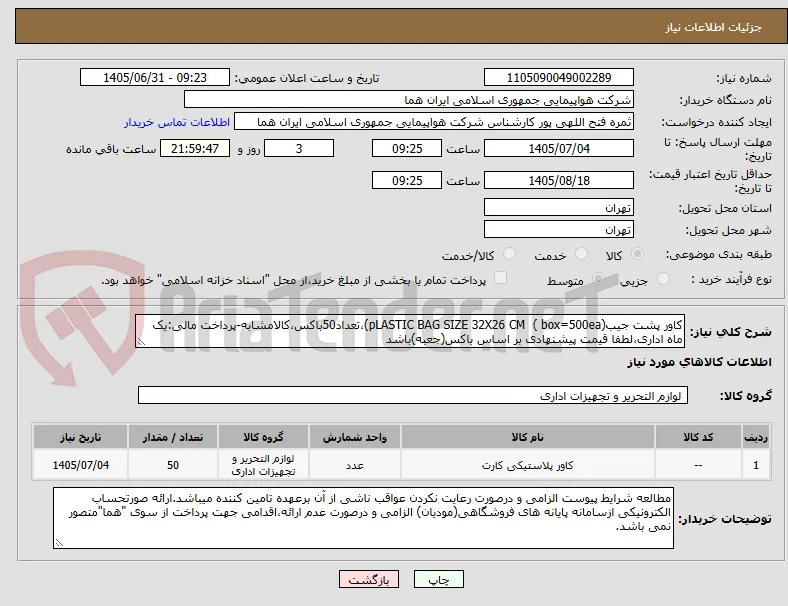Click the remaining time field 21:59:47
Image resolution: width=788 pixels, height=606 pixels.
[x=195, y=149]
